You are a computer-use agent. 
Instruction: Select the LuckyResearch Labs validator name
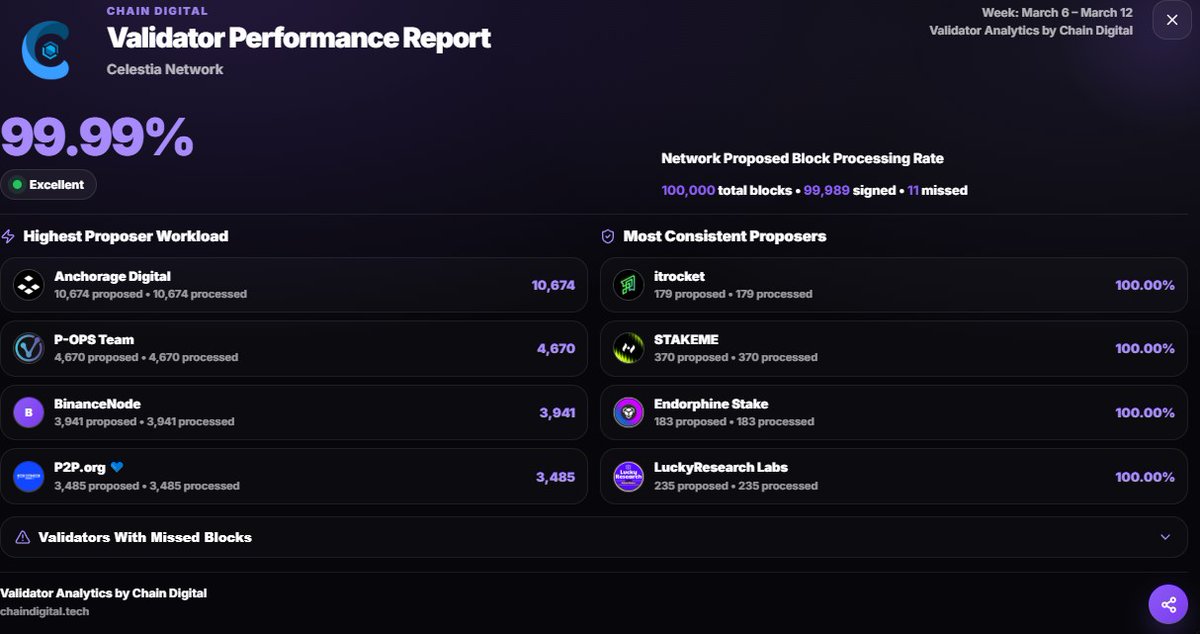pos(721,467)
